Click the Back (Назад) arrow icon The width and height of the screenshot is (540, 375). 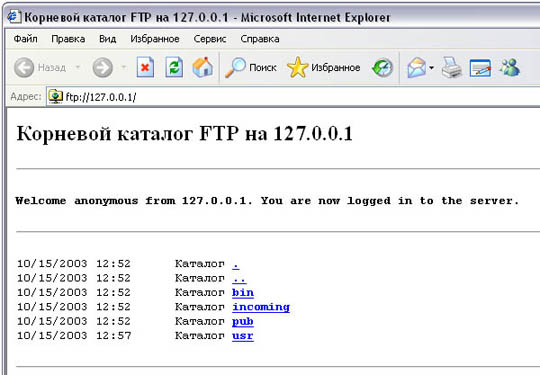coord(24,67)
